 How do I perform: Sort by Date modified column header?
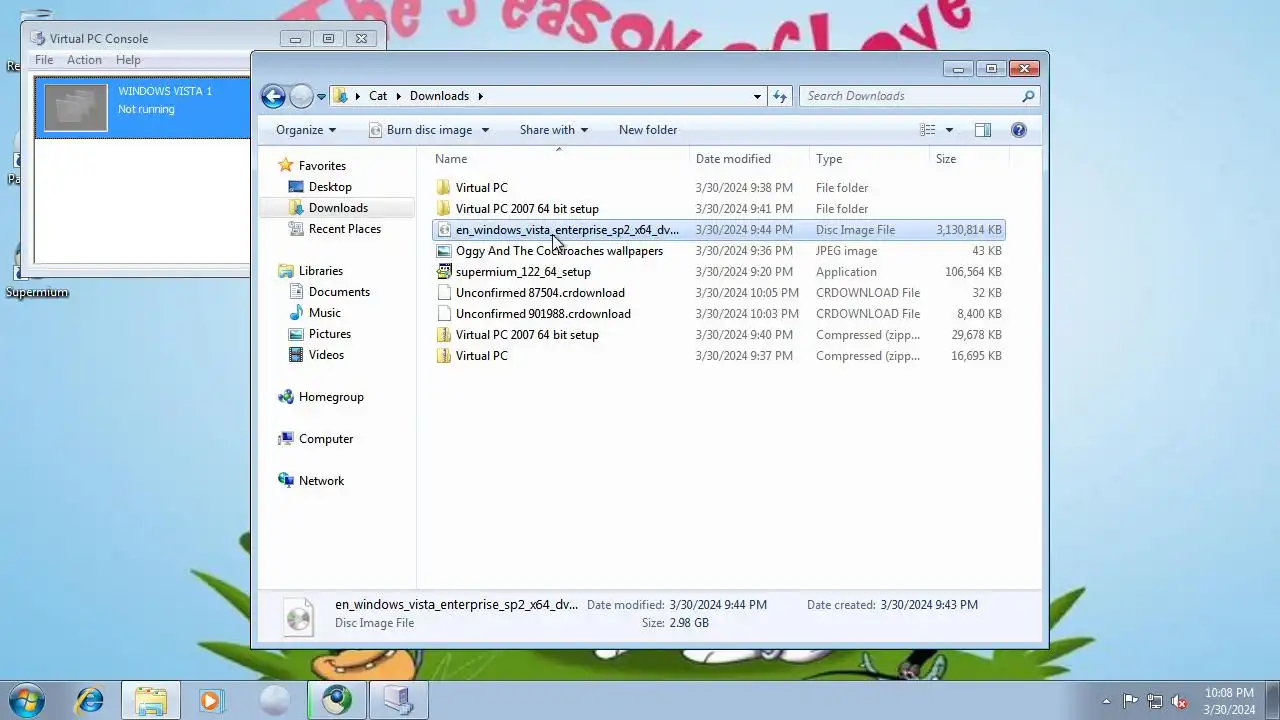coord(733,159)
